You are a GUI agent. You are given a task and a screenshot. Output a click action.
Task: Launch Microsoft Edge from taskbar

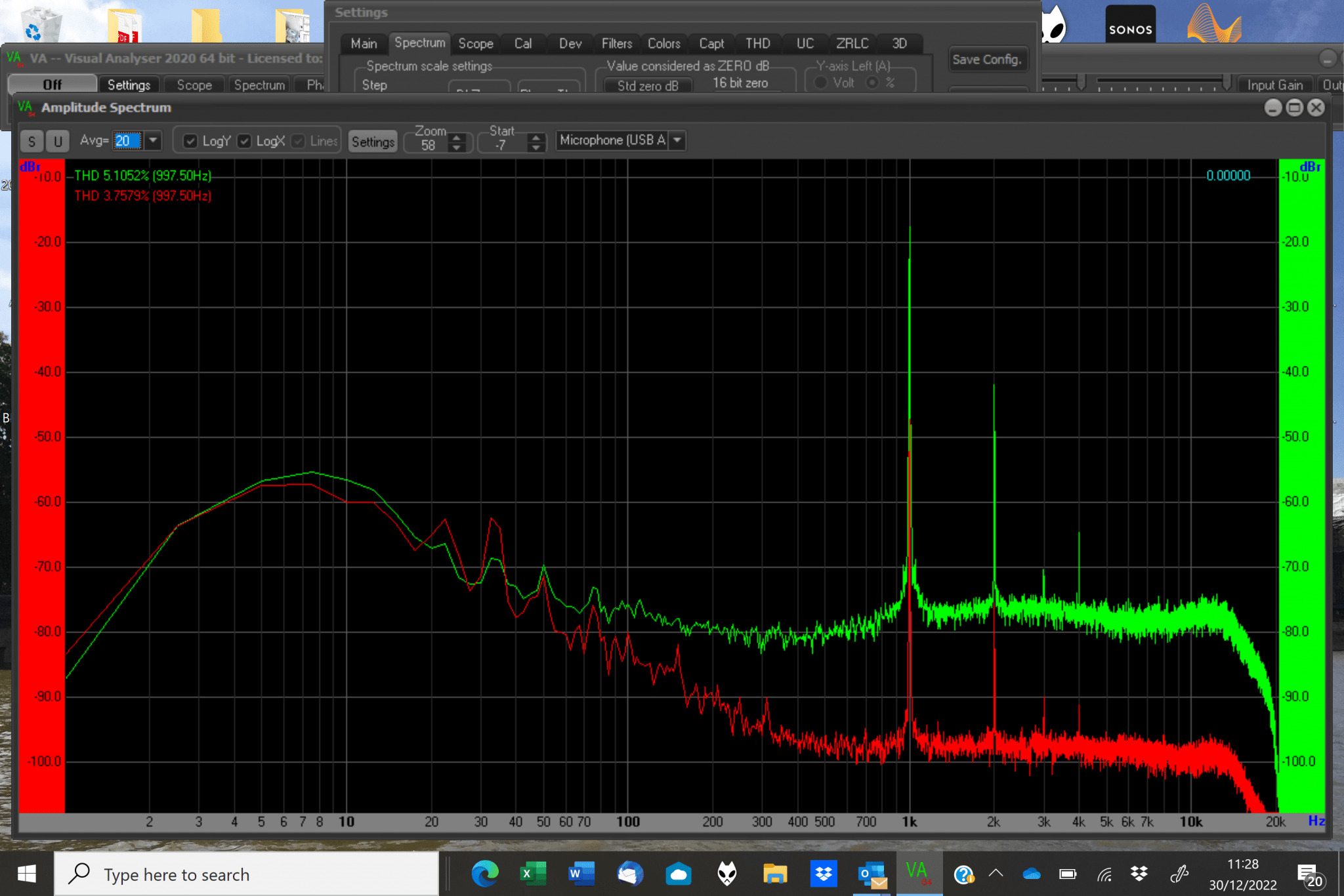click(485, 874)
